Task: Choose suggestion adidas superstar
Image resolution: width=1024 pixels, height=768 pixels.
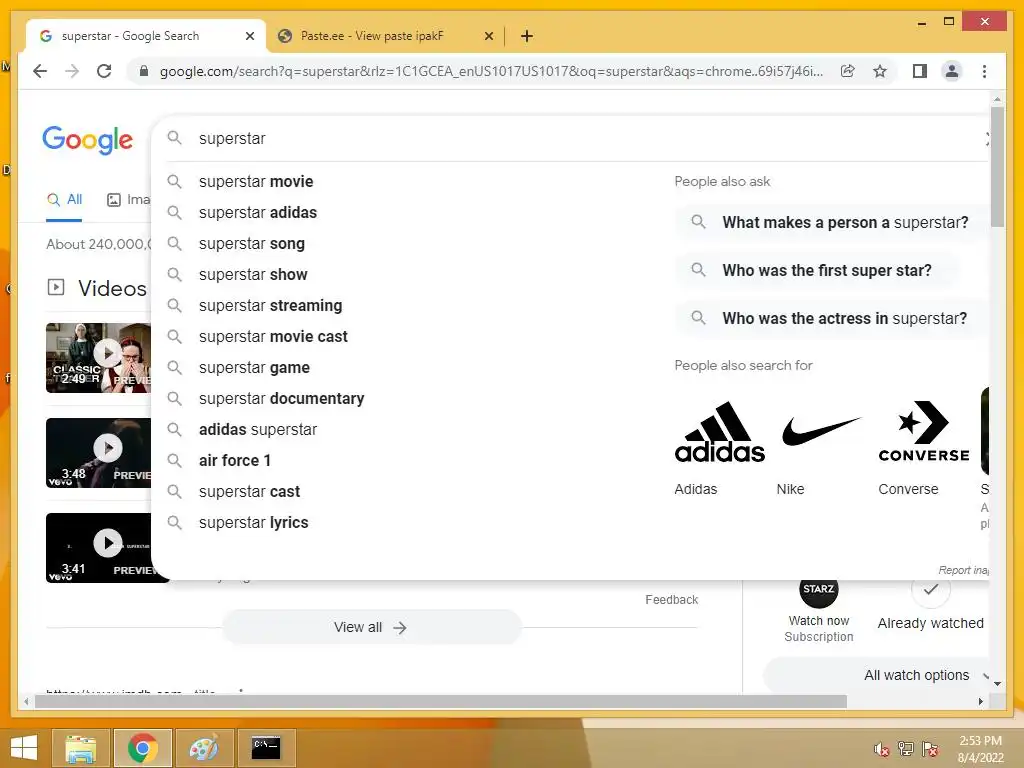Action: (x=258, y=430)
